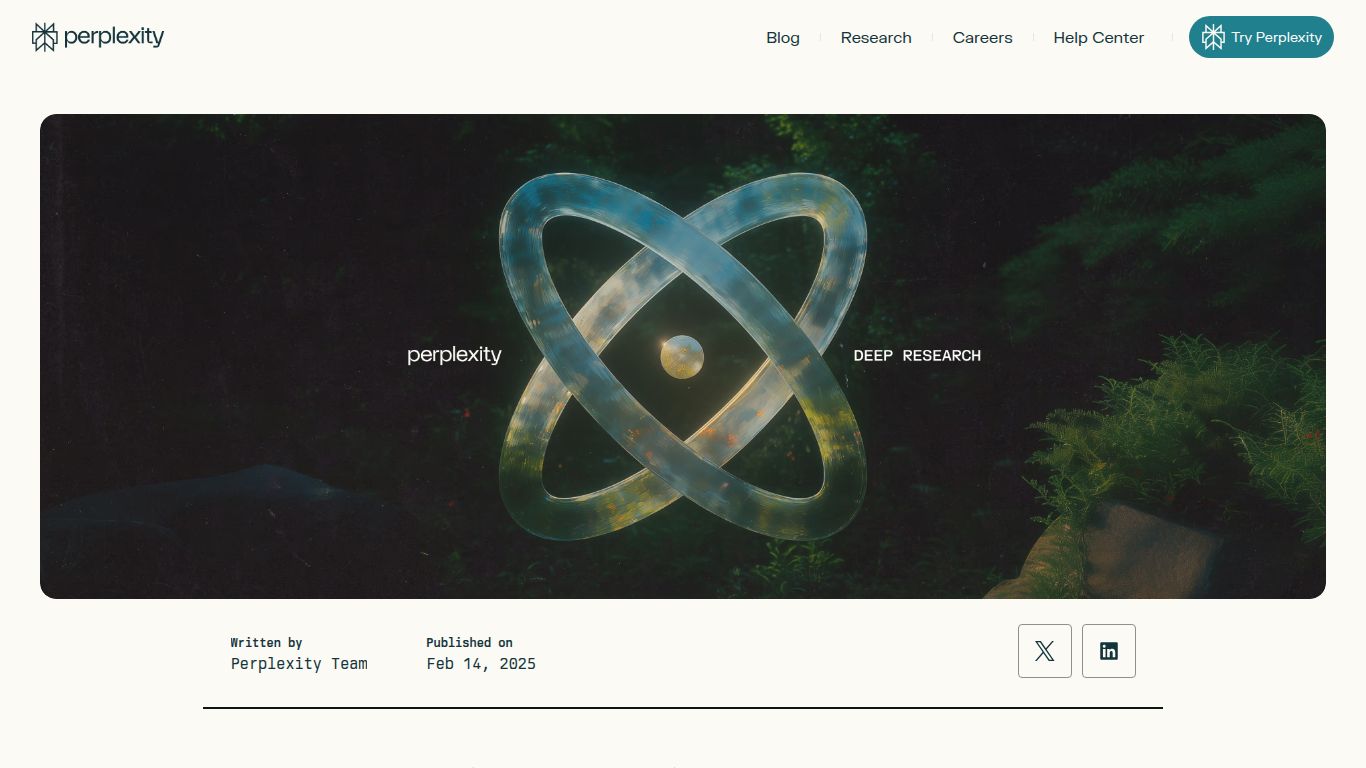Click the Feb 14, 2025 publish date
This screenshot has width=1366, height=768.
[482, 663]
